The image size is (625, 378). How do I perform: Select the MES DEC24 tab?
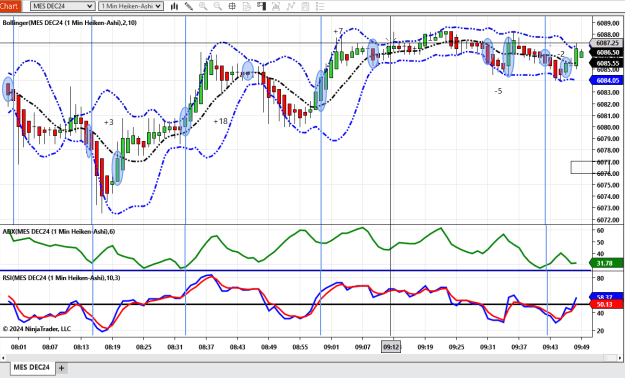[x=31, y=367]
